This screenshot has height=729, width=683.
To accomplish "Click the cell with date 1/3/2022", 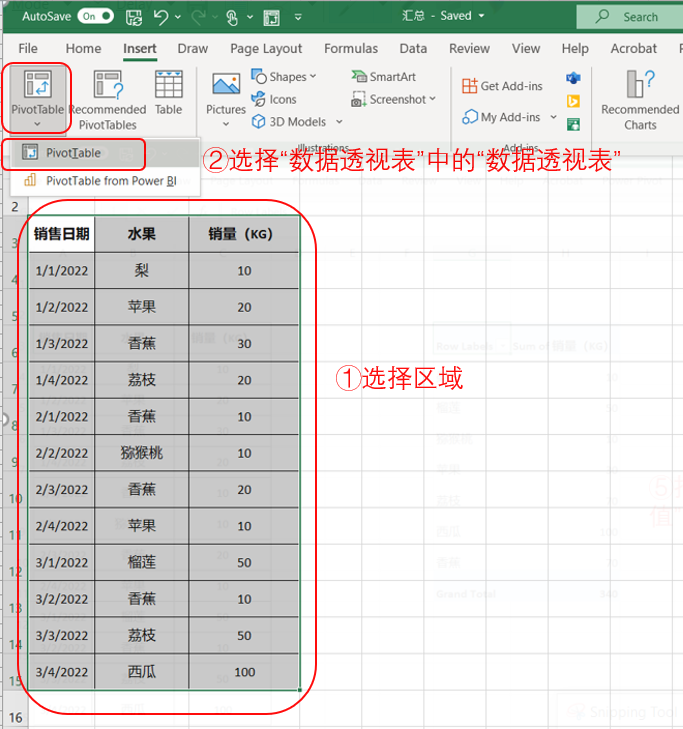I will (61, 344).
